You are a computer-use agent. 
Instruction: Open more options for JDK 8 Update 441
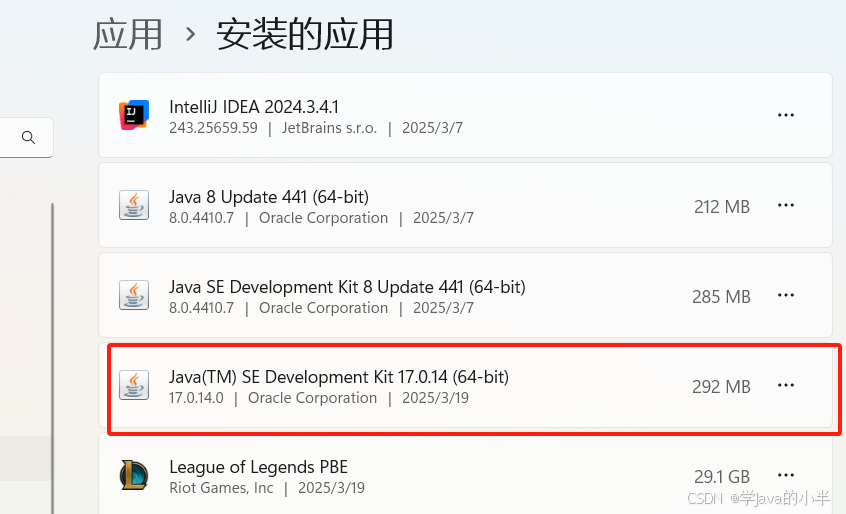[786, 295]
